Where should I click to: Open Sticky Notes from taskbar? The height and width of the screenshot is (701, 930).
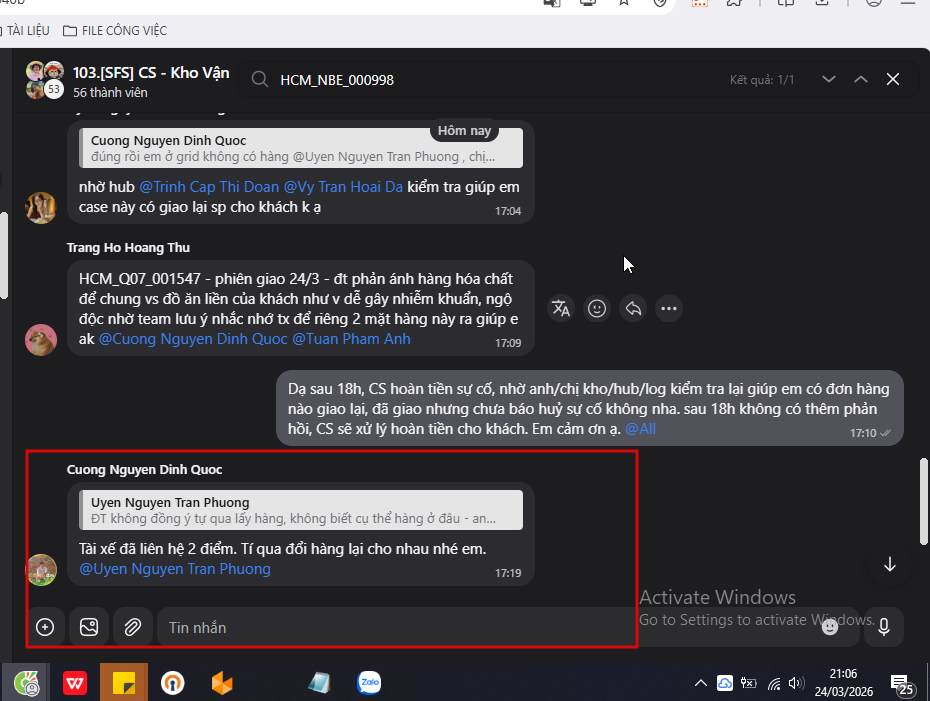(x=123, y=683)
